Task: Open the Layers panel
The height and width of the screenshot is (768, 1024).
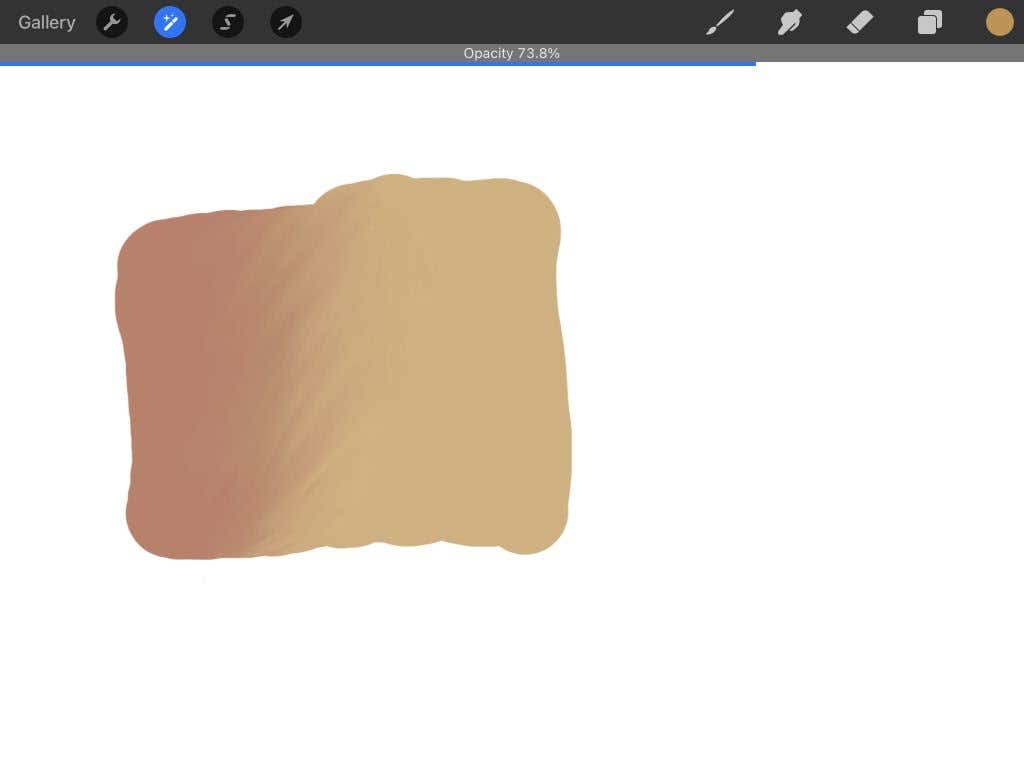Action: click(x=930, y=22)
